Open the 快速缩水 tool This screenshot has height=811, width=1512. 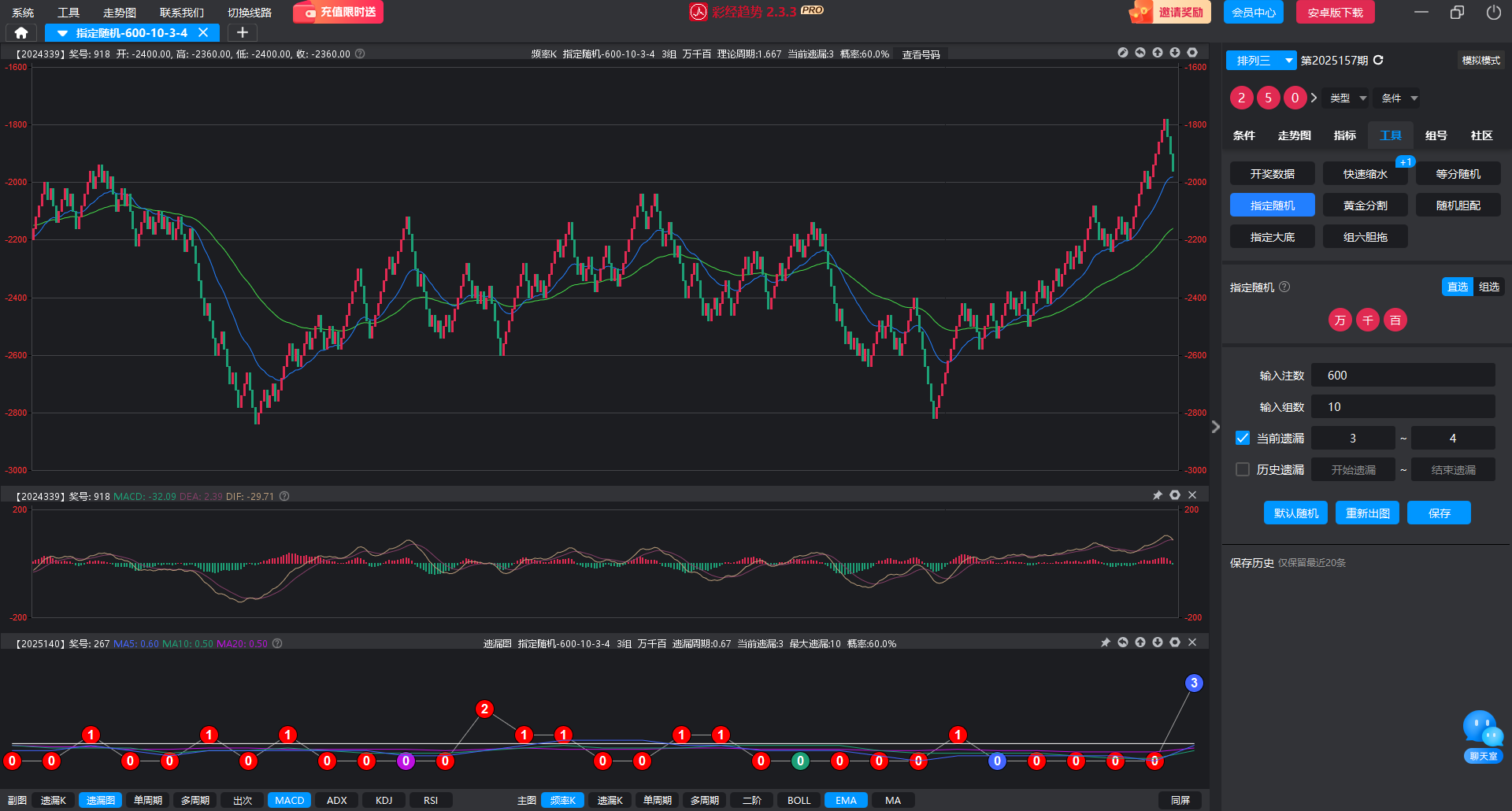click(x=1366, y=173)
